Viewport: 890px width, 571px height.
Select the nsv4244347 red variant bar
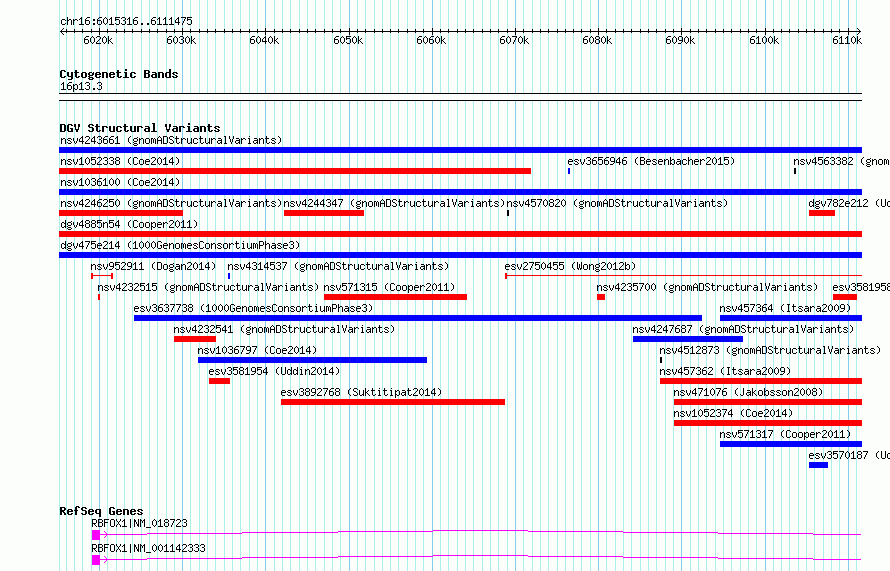click(324, 213)
